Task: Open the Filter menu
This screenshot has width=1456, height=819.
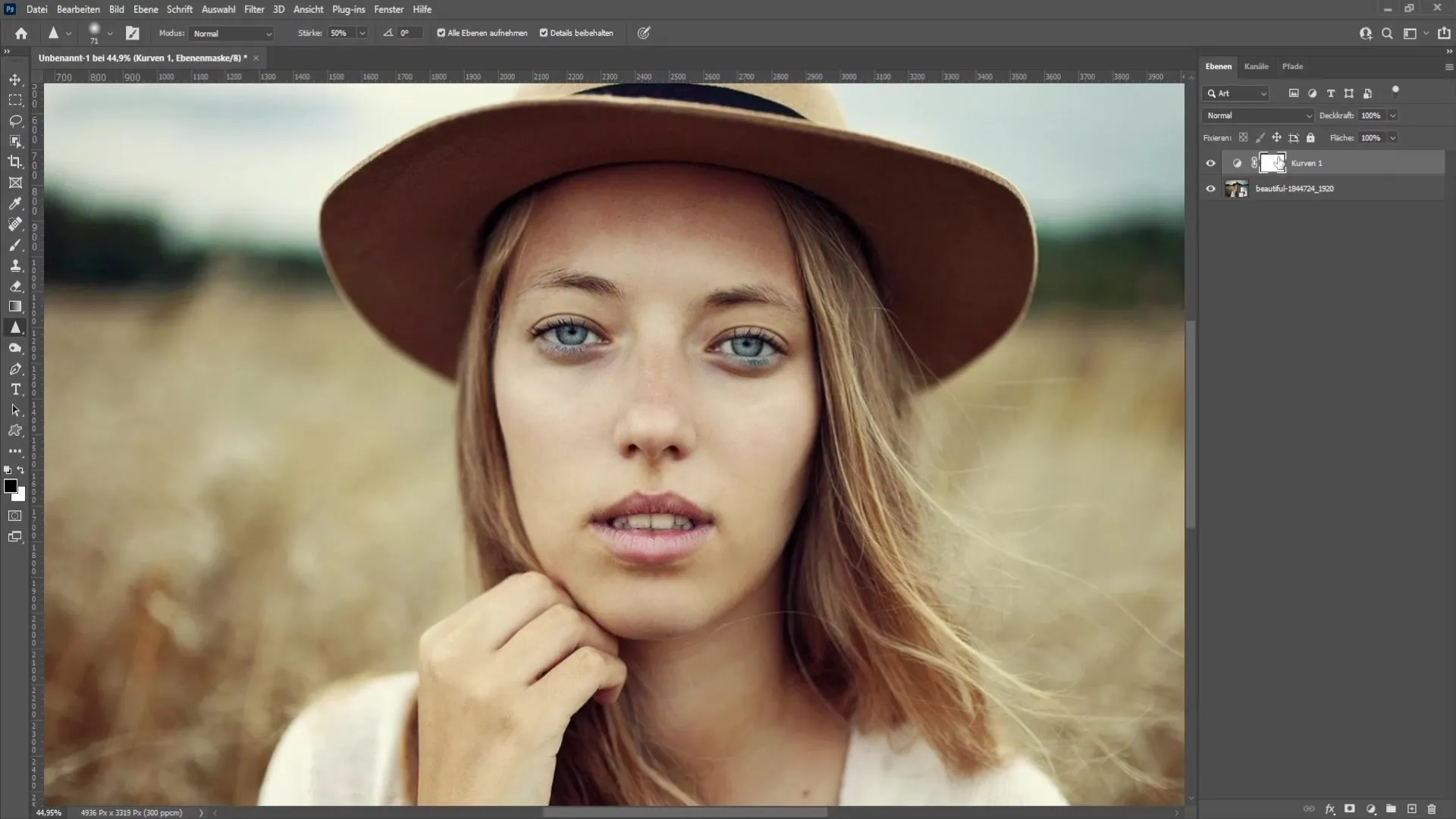Action: [253, 9]
